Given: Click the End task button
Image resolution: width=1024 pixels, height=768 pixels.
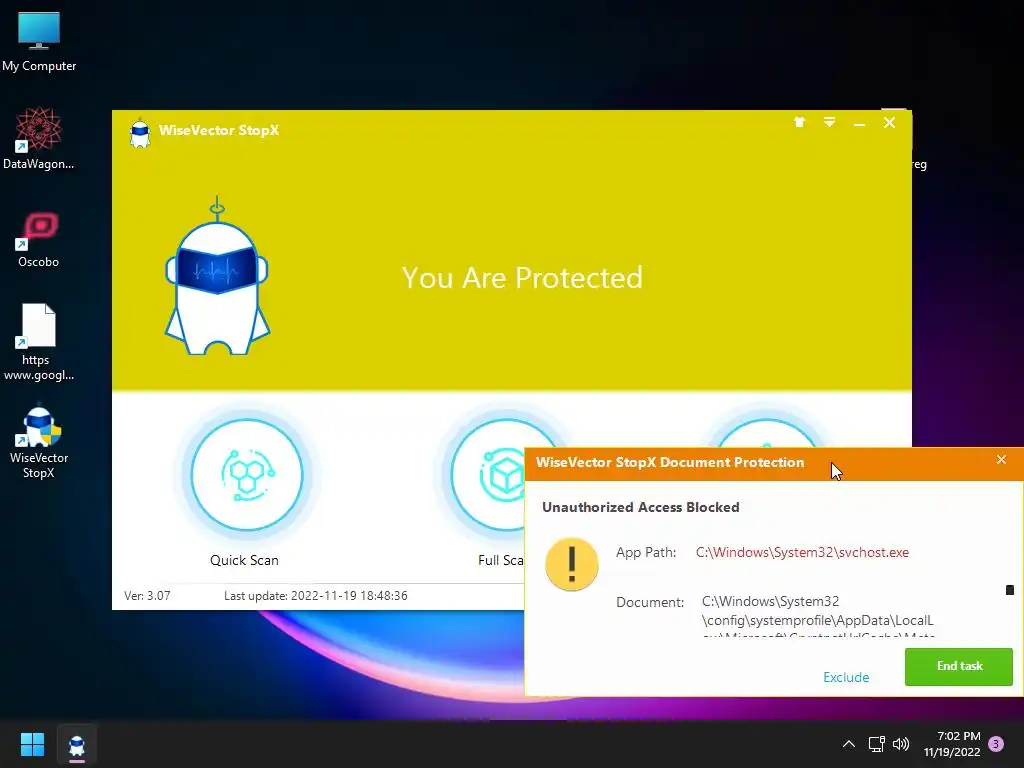Looking at the screenshot, I should [959, 666].
